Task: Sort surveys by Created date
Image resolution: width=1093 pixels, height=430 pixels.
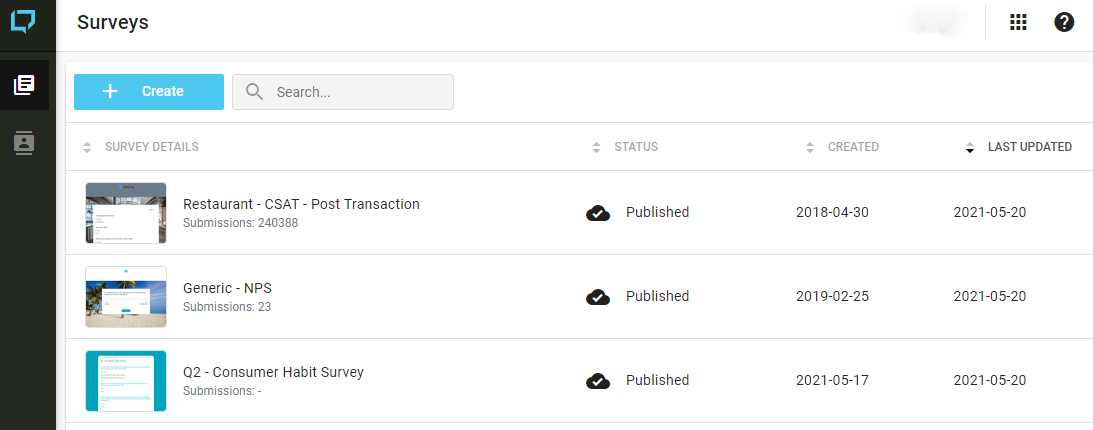Action: pos(852,147)
